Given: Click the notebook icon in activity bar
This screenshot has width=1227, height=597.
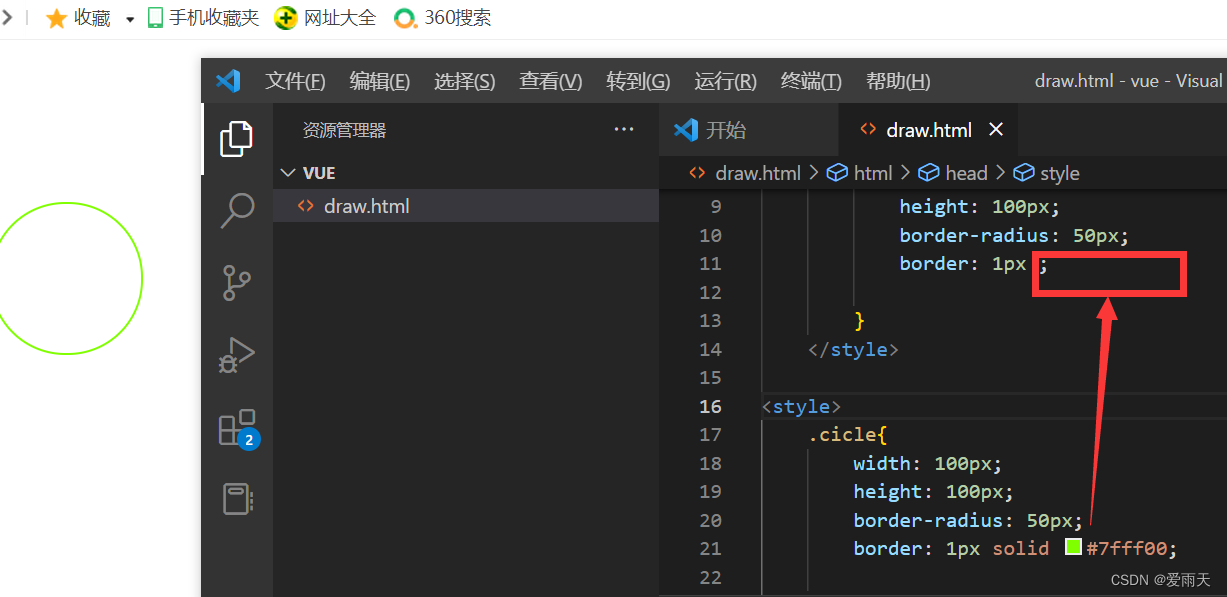Looking at the screenshot, I should tap(237, 499).
